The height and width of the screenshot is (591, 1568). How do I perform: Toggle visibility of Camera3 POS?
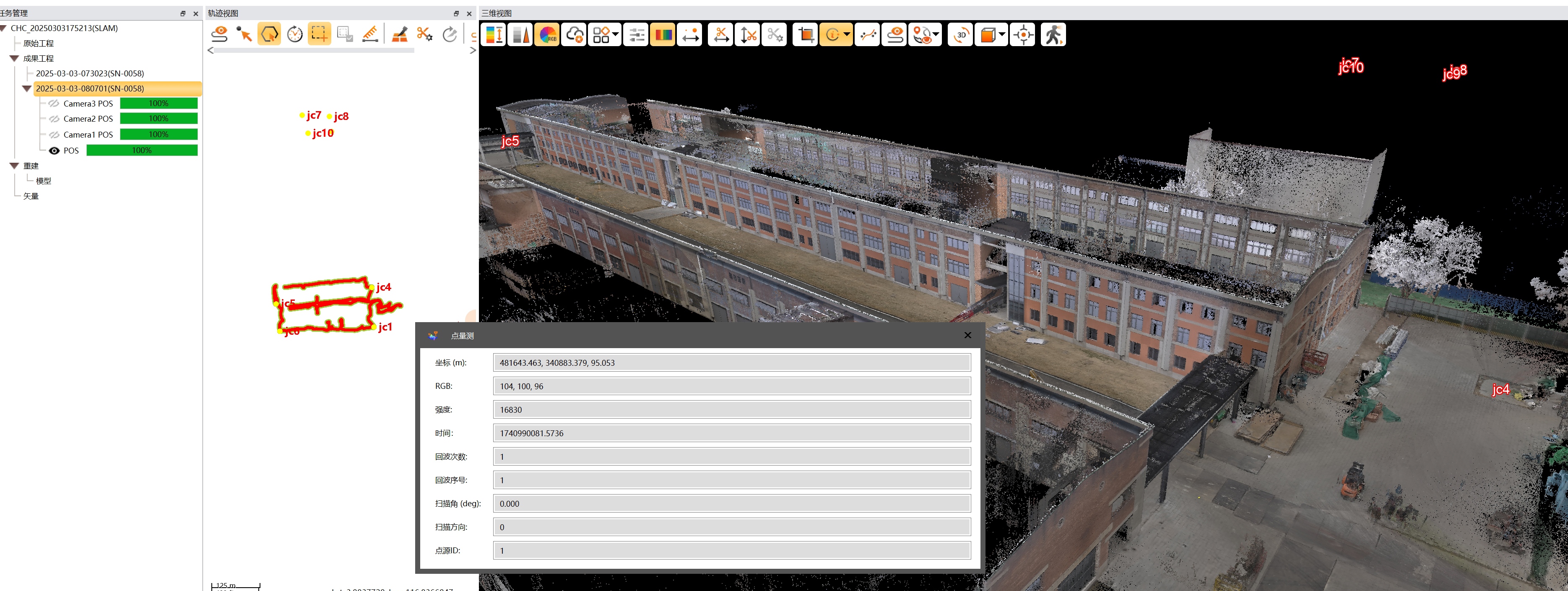pyautogui.click(x=54, y=104)
